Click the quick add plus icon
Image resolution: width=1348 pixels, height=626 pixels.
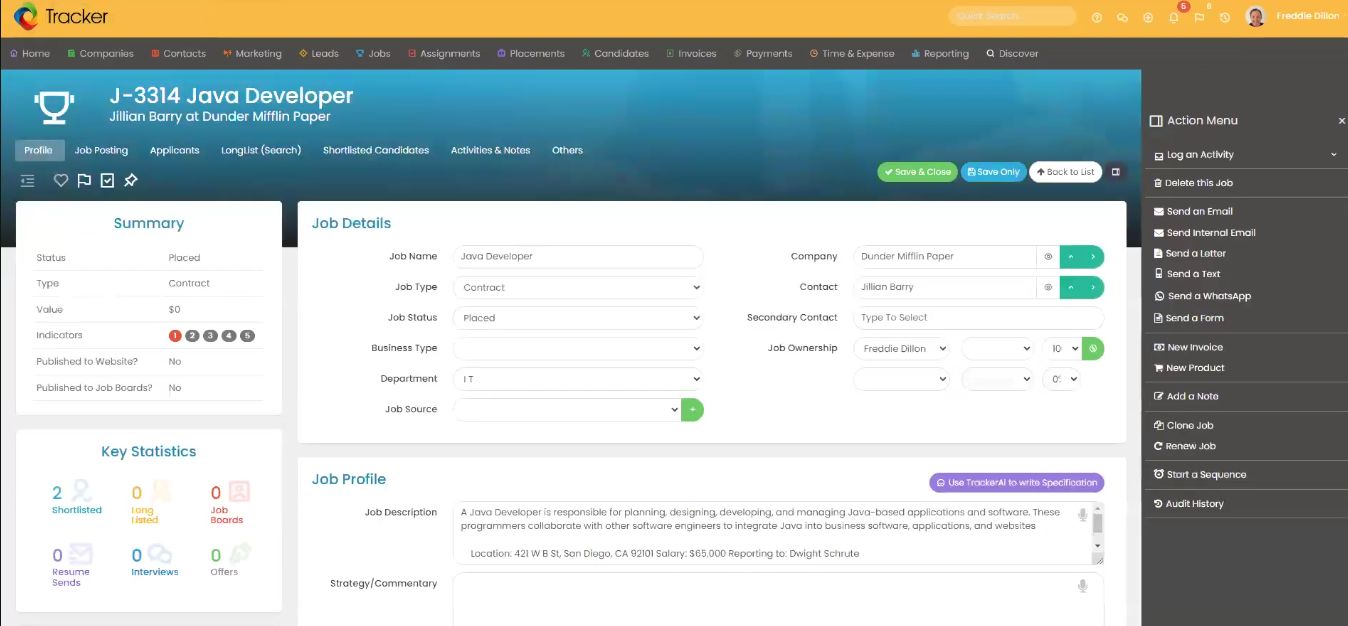(1148, 17)
